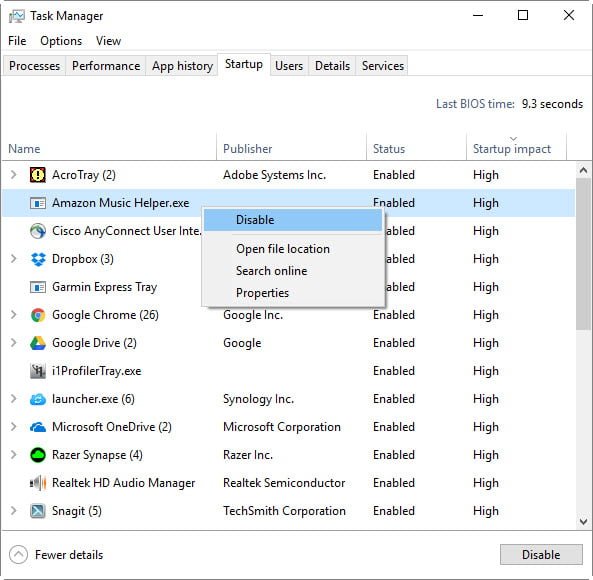The height and width of the screenshot is (580, 593).
Task: Click the AcroTray app icon
Action: (x=38, y=175)
